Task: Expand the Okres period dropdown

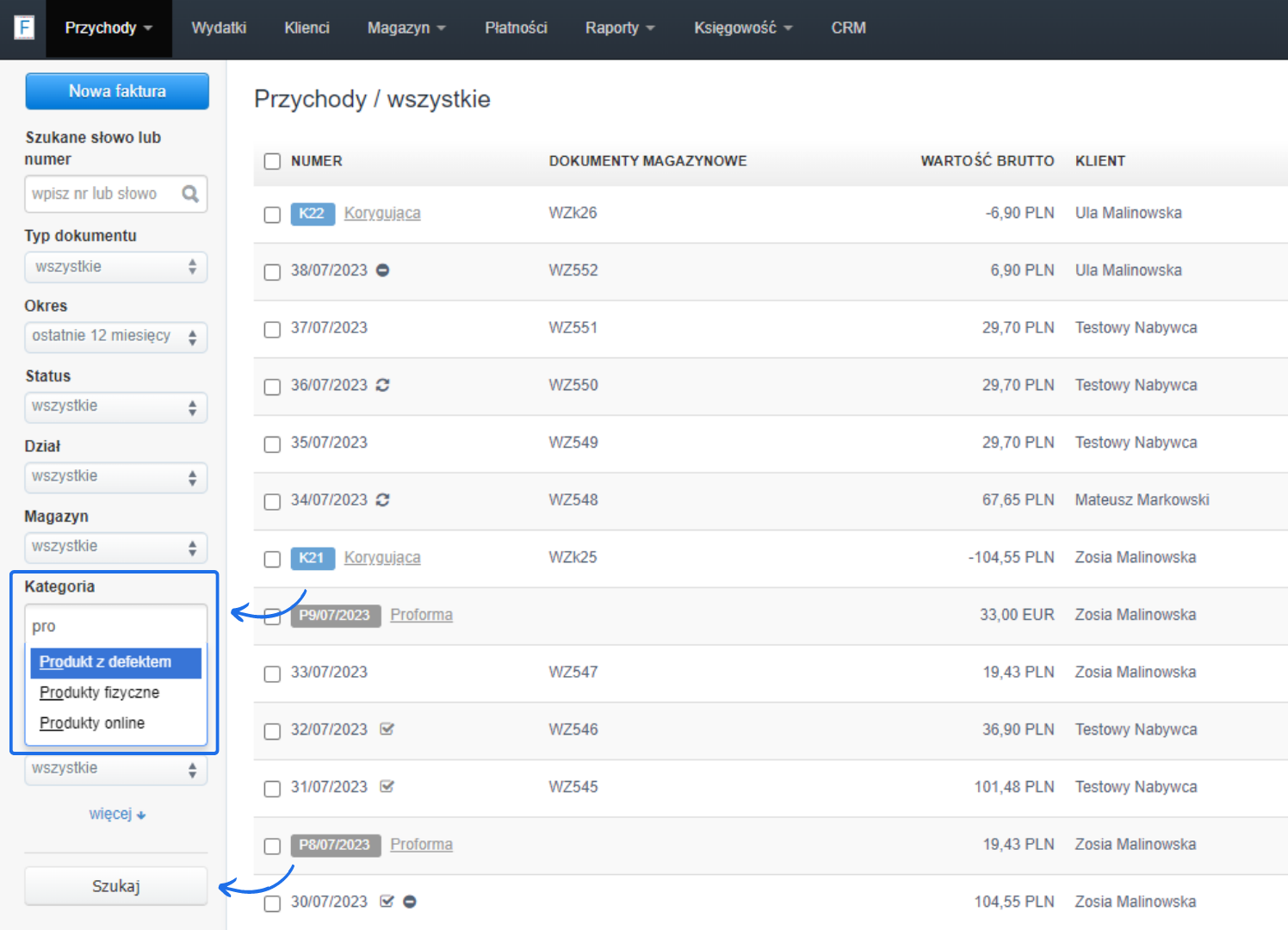Action: tap(115, 337)
